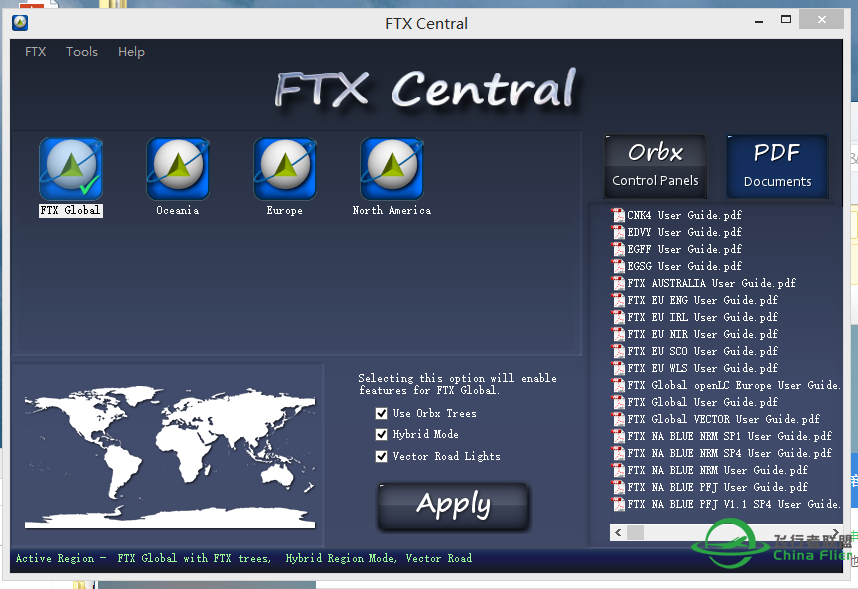Uncheck Vector Road Lights
This screenshot has height=589, width=858.
tap(381, 456)
